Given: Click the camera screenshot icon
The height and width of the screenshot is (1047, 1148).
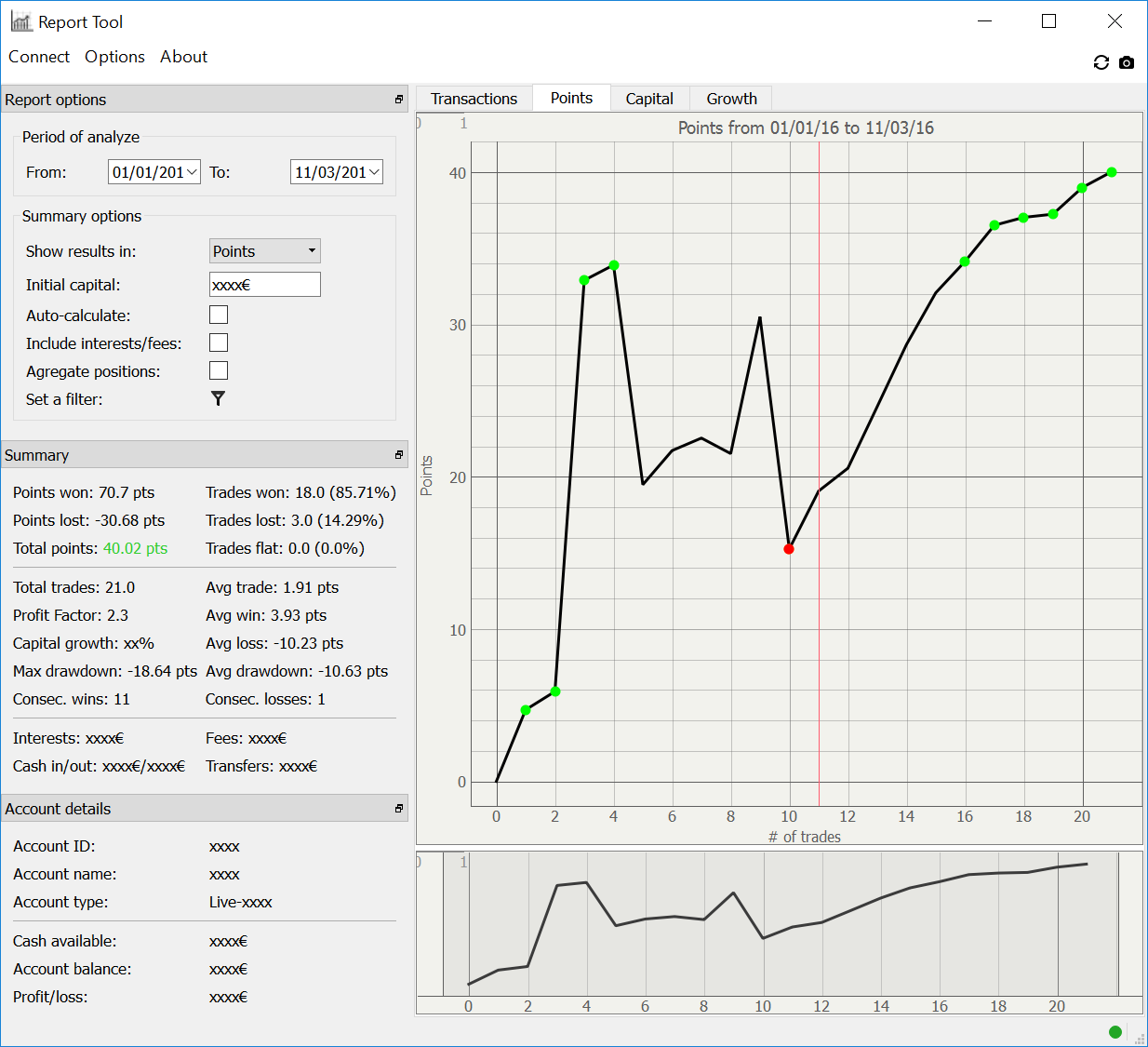Looking at the screenshot, I should pyautogui.click(x=1127, y=62).
